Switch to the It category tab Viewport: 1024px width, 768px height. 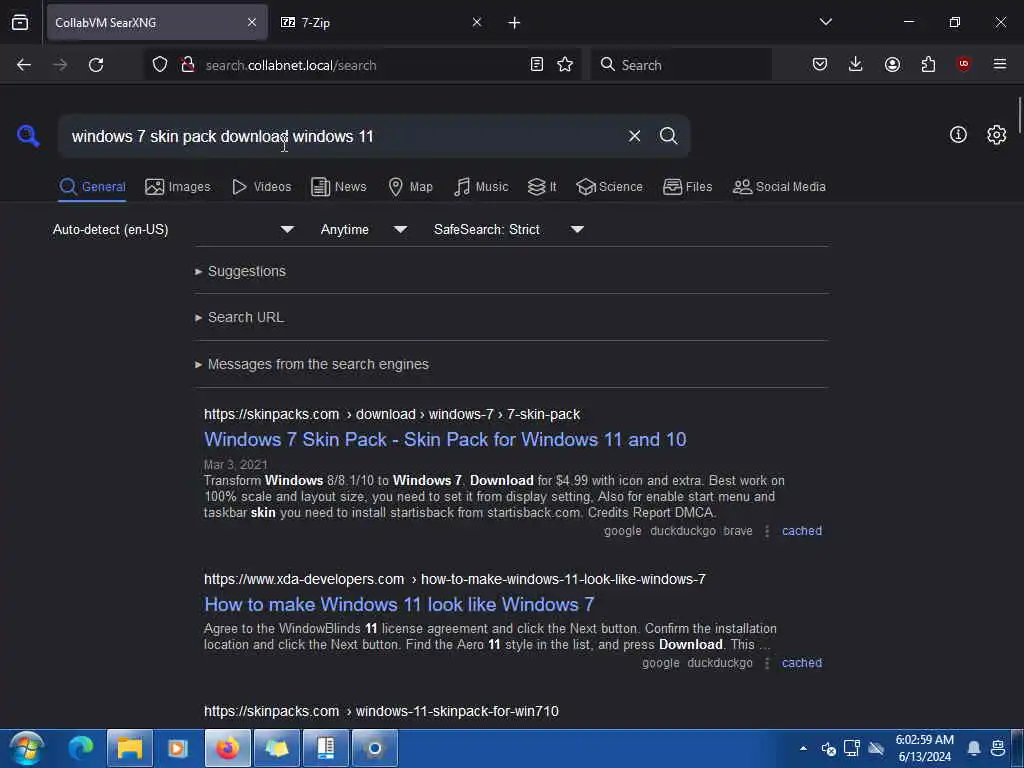(542, 187)
